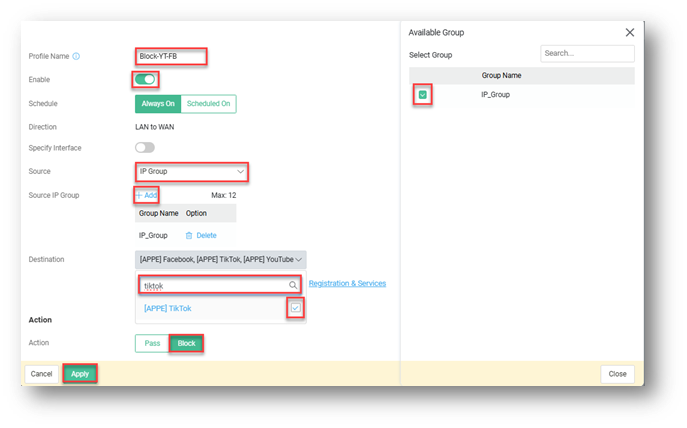The width and height of the screenshot is (687, 428).
Task: Choose the Block action
Action: tap(186, 343)
